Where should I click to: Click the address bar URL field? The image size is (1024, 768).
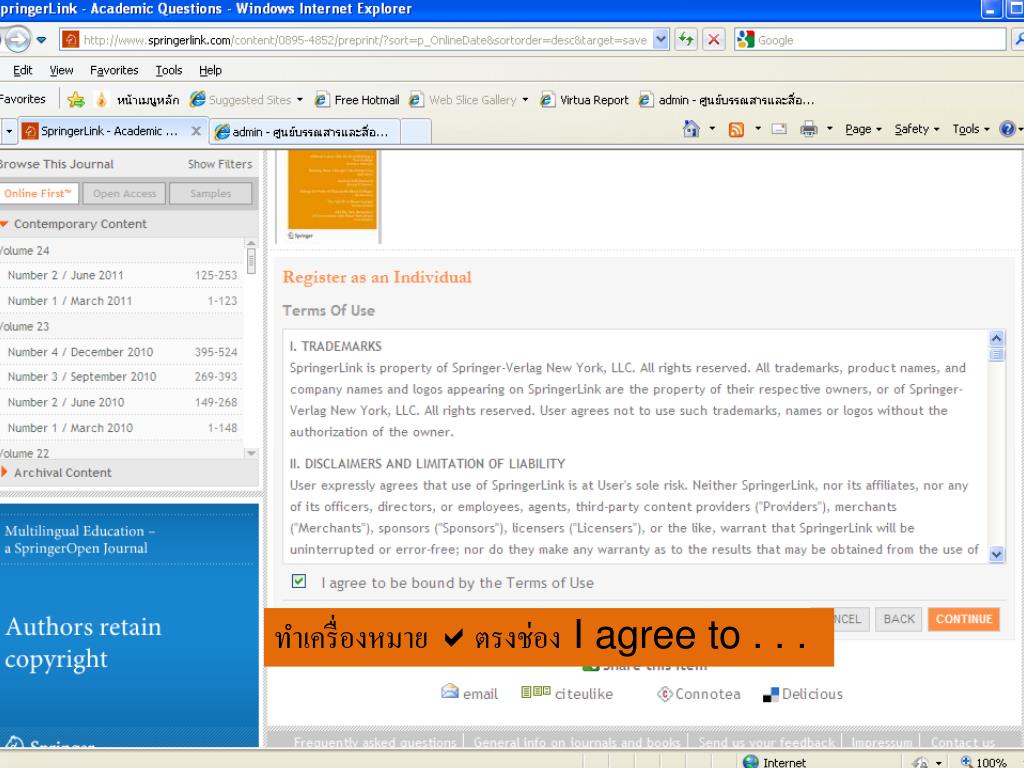coord(366,40)
